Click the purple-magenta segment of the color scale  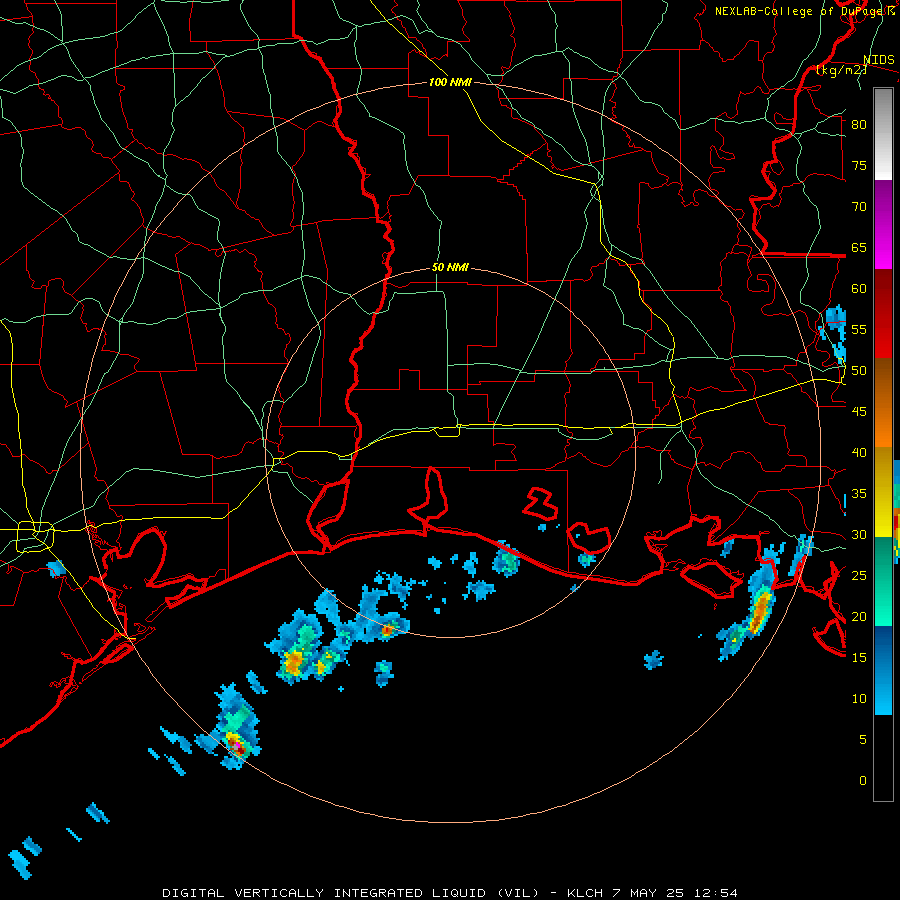(883, 225)
